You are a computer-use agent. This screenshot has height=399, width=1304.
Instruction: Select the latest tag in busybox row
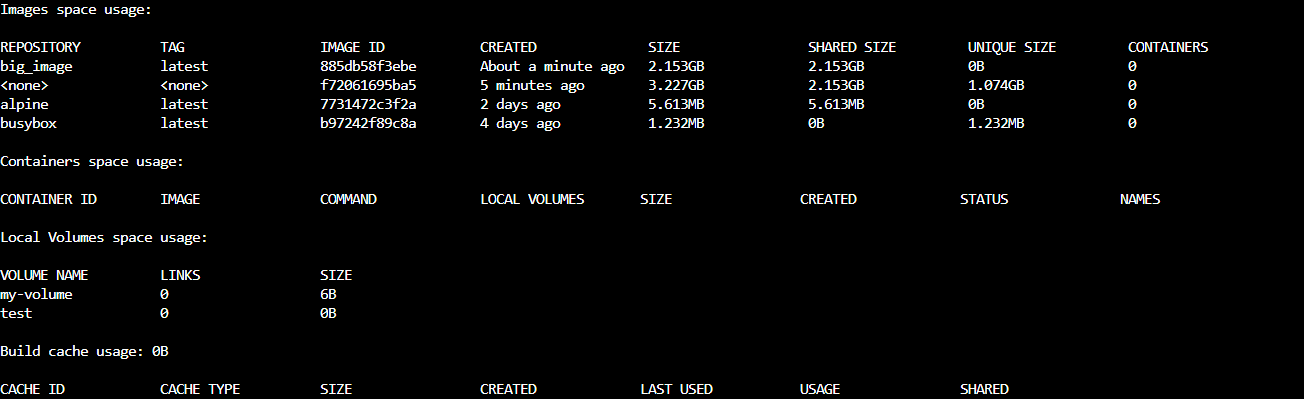coord(184,123)
